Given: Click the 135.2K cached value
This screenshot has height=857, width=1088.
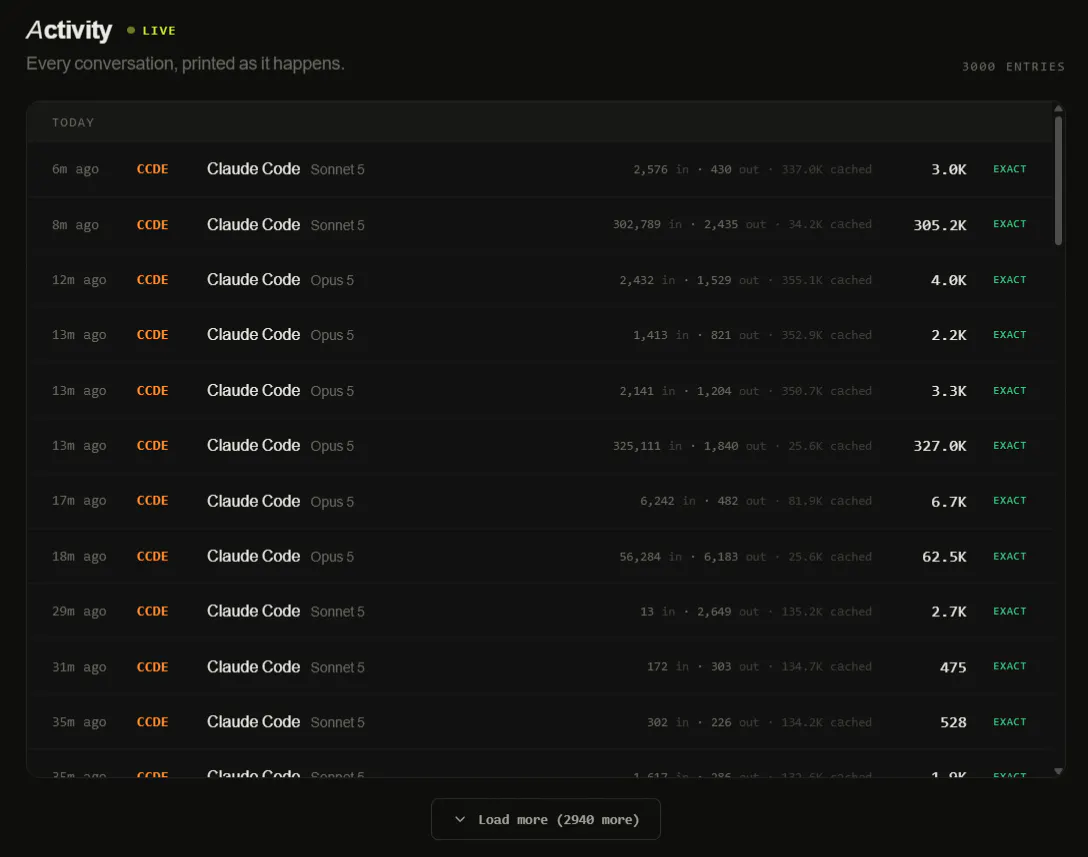Looking at the screenshot, I should pyautogui.click(x=826, y=611).
